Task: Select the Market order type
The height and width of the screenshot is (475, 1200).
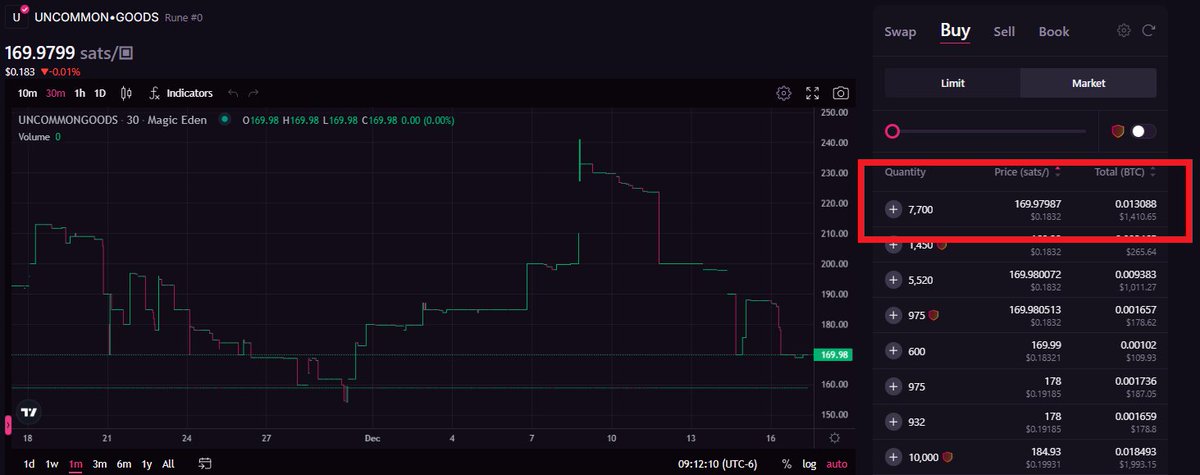Action: 1088,83
